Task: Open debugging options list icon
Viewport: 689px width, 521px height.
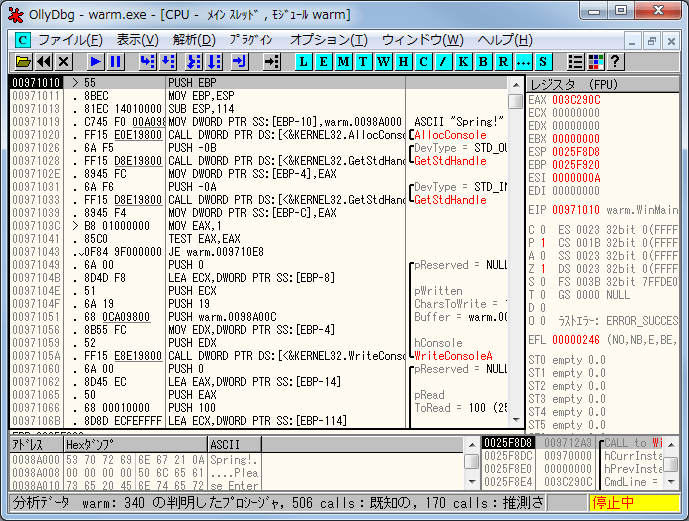Action: 575,62
